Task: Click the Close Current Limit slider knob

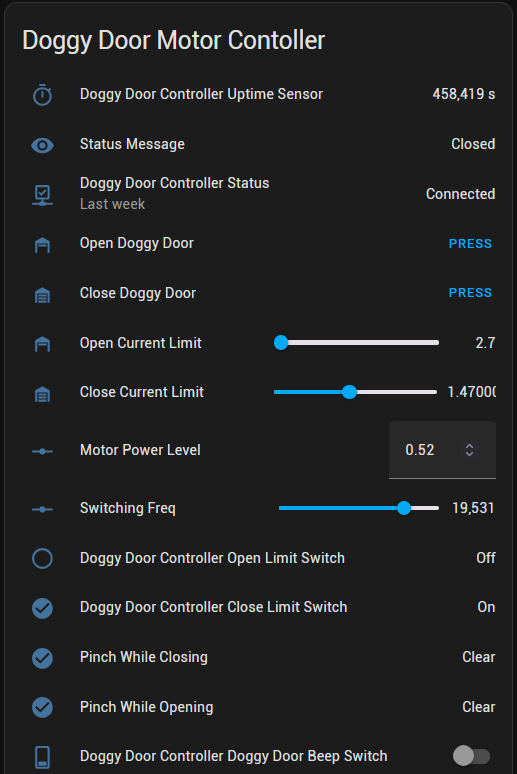Action: pyautogui.click(x=350, y=392)
